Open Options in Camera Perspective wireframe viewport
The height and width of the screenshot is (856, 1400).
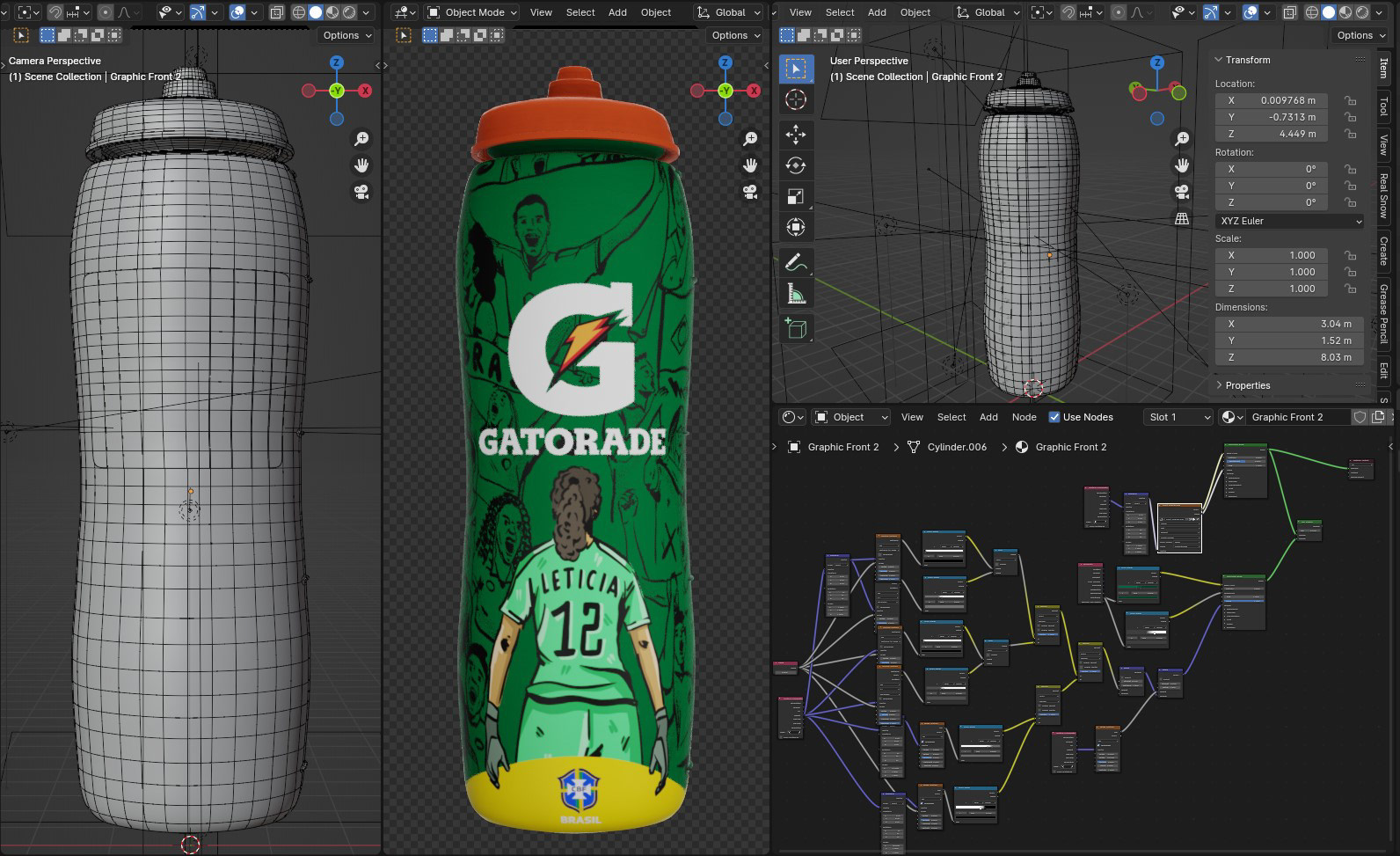[346, 35]
